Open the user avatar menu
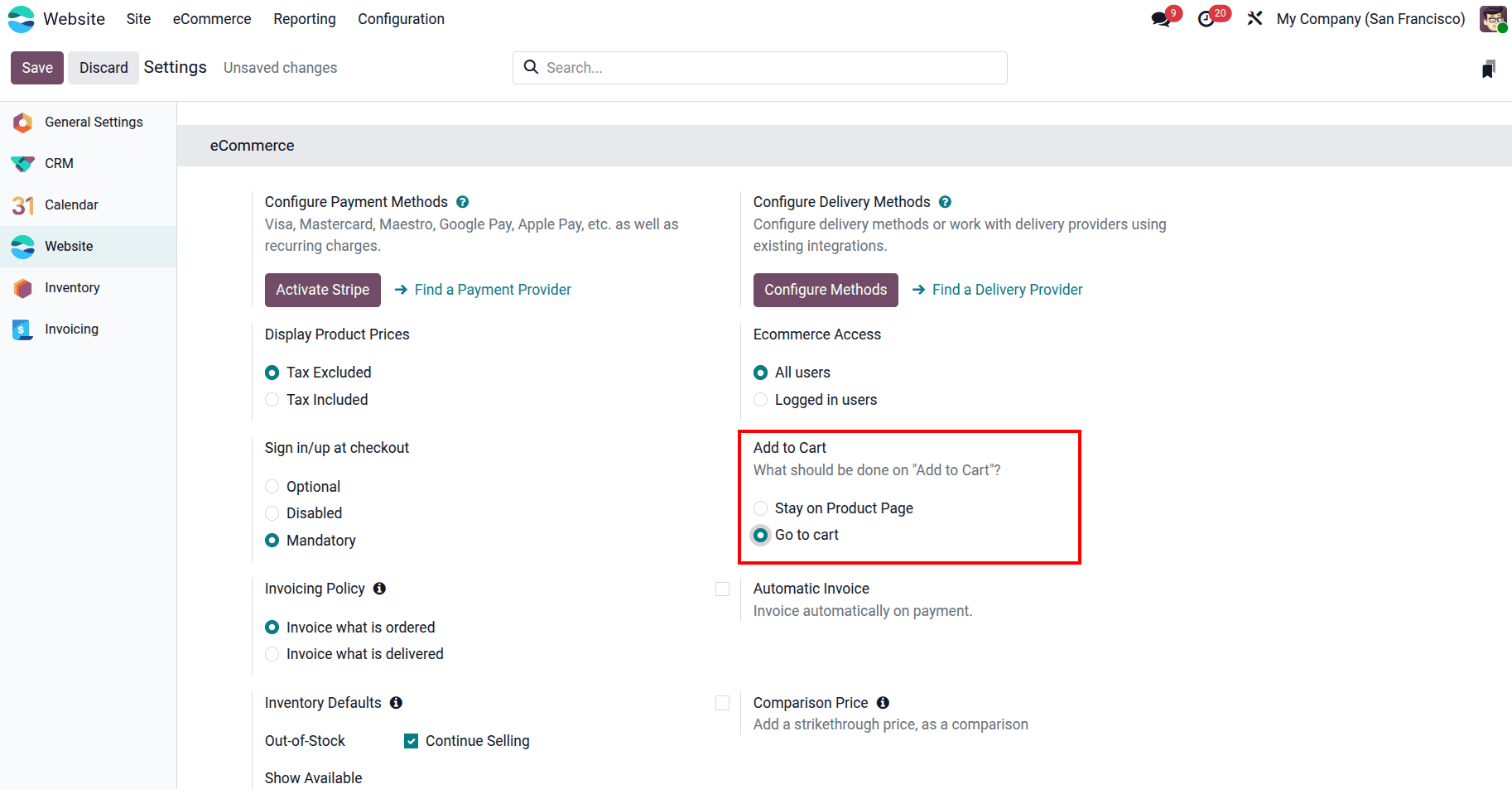The height and width of the screenshot is (789, 1512). [1493, 19]
